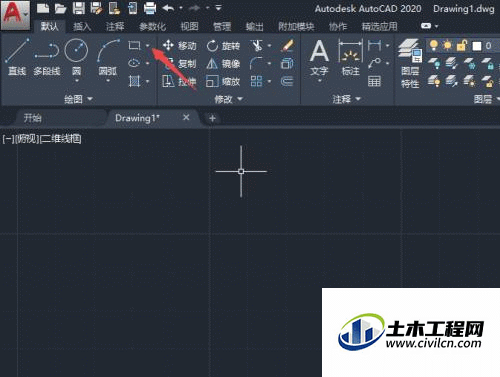500x377 pixels.
Task: Select the Polyline (多段线) tool
Action: [47, 57]
